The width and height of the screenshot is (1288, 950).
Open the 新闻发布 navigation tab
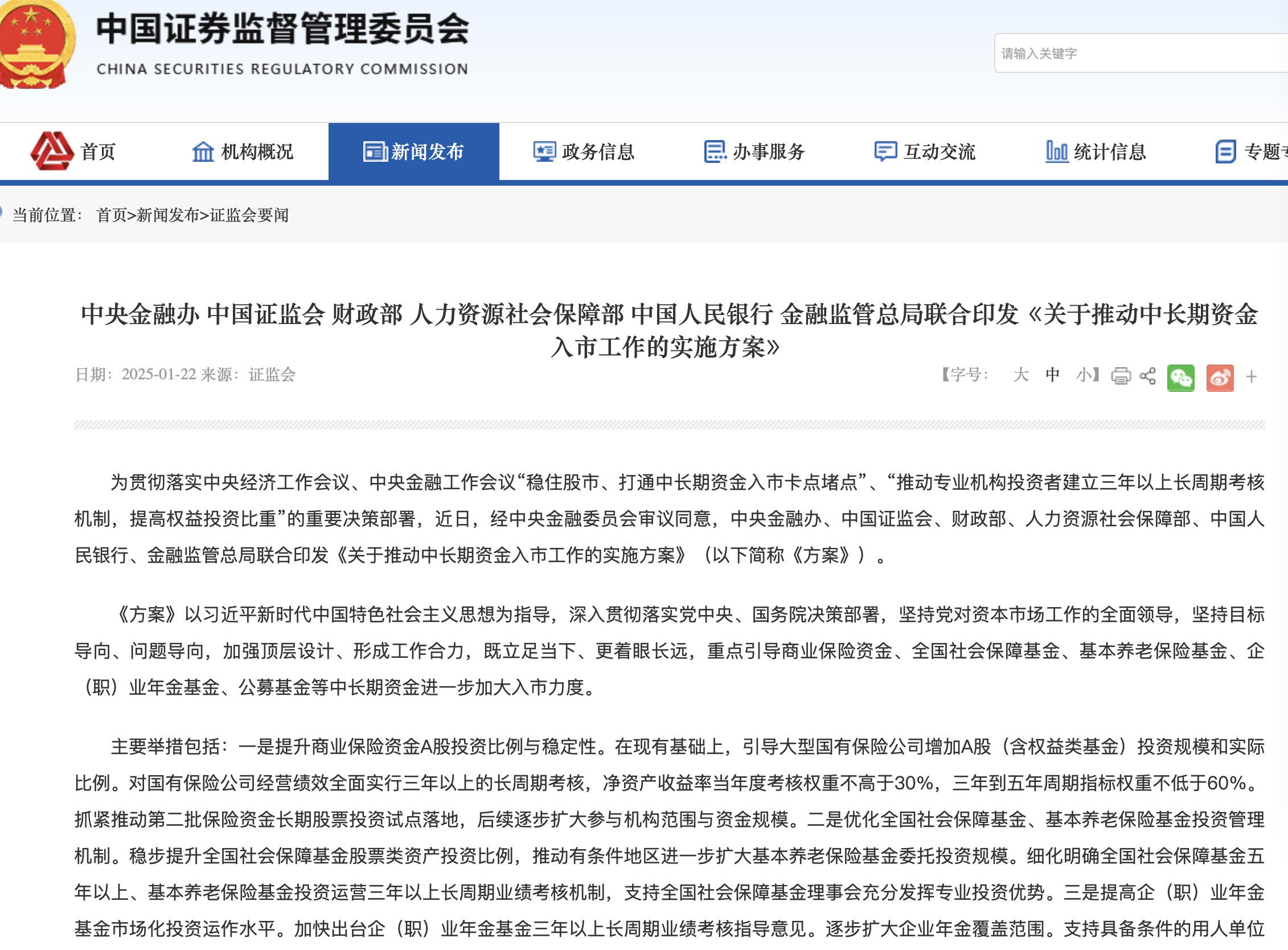point(413,152)
